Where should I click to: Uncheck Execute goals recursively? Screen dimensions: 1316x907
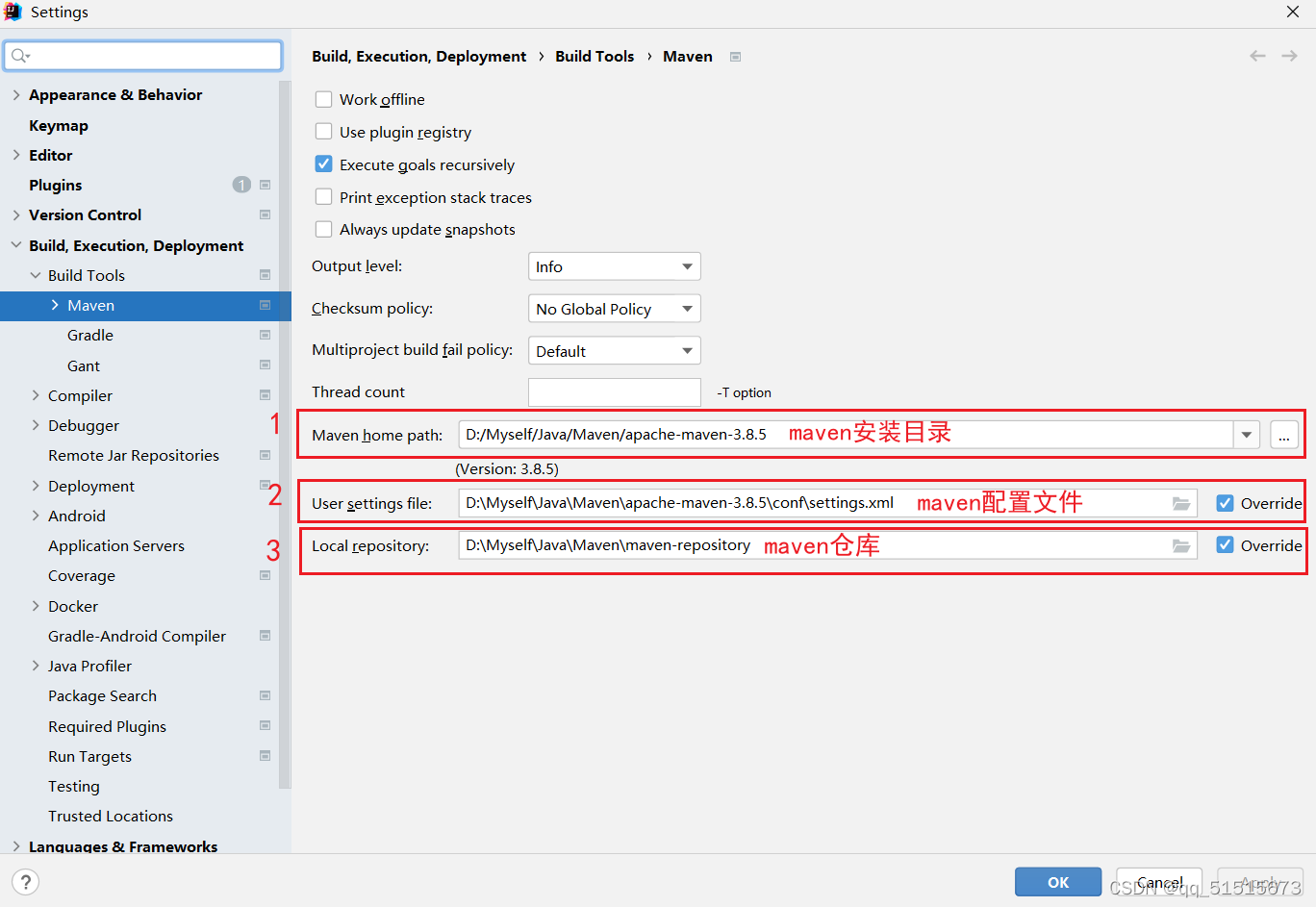click(324, 164)
